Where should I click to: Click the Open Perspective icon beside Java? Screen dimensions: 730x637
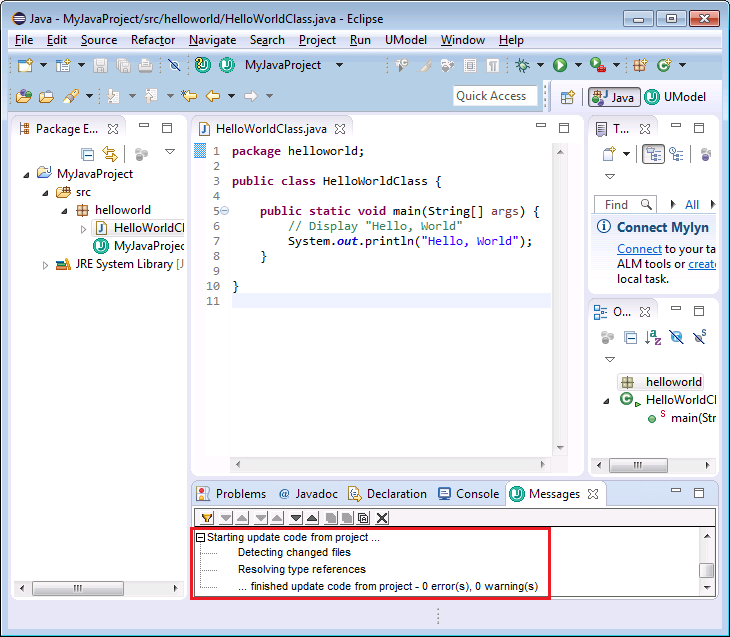point(567,97)
